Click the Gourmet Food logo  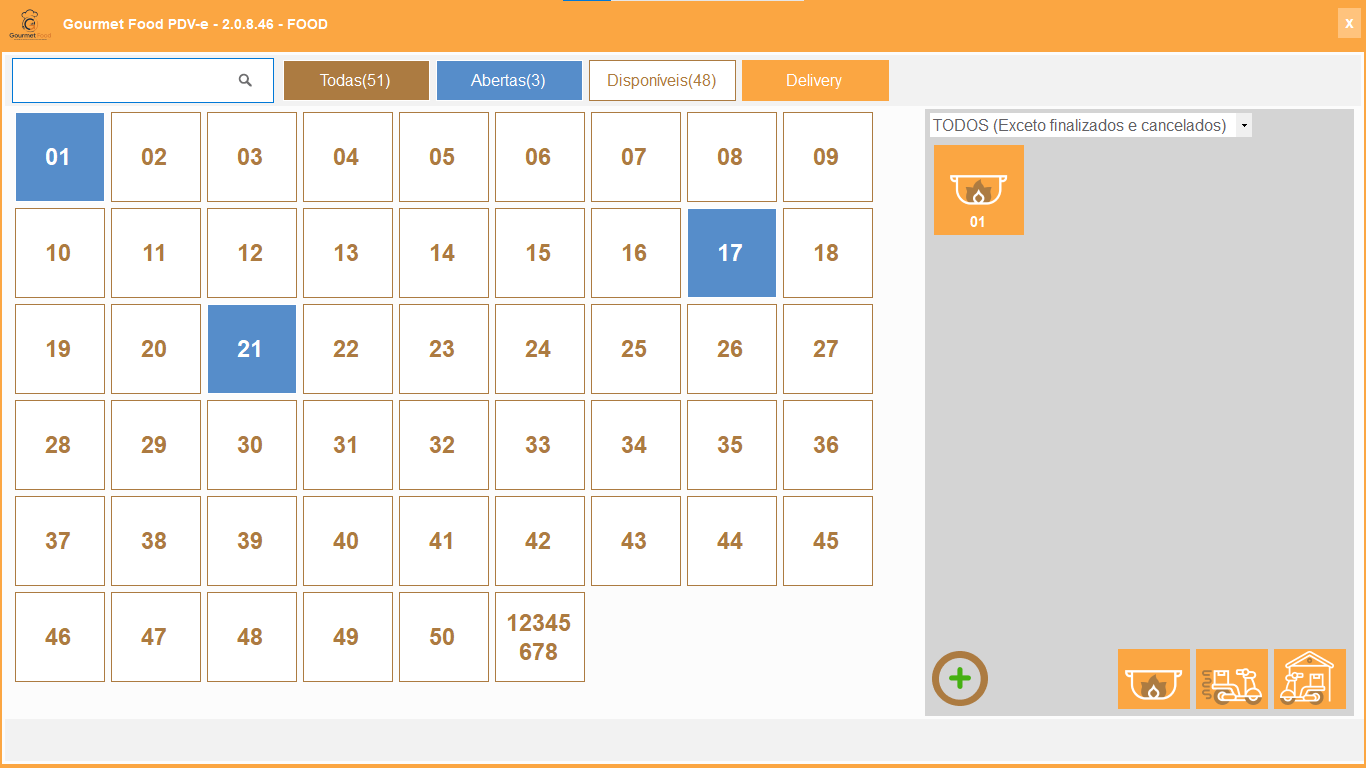tap(29, 24)
